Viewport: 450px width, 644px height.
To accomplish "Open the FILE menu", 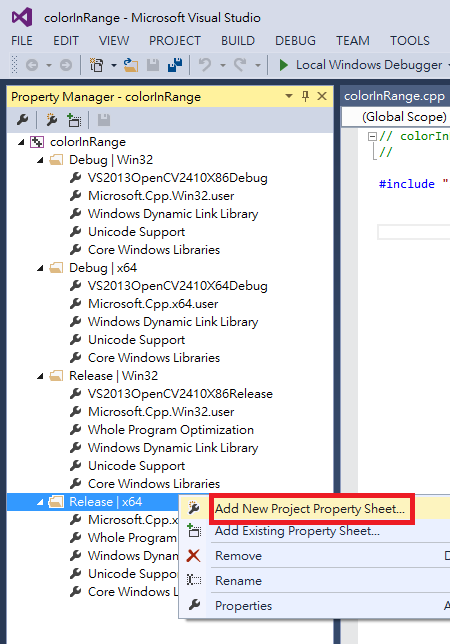I will click(22, 41).
